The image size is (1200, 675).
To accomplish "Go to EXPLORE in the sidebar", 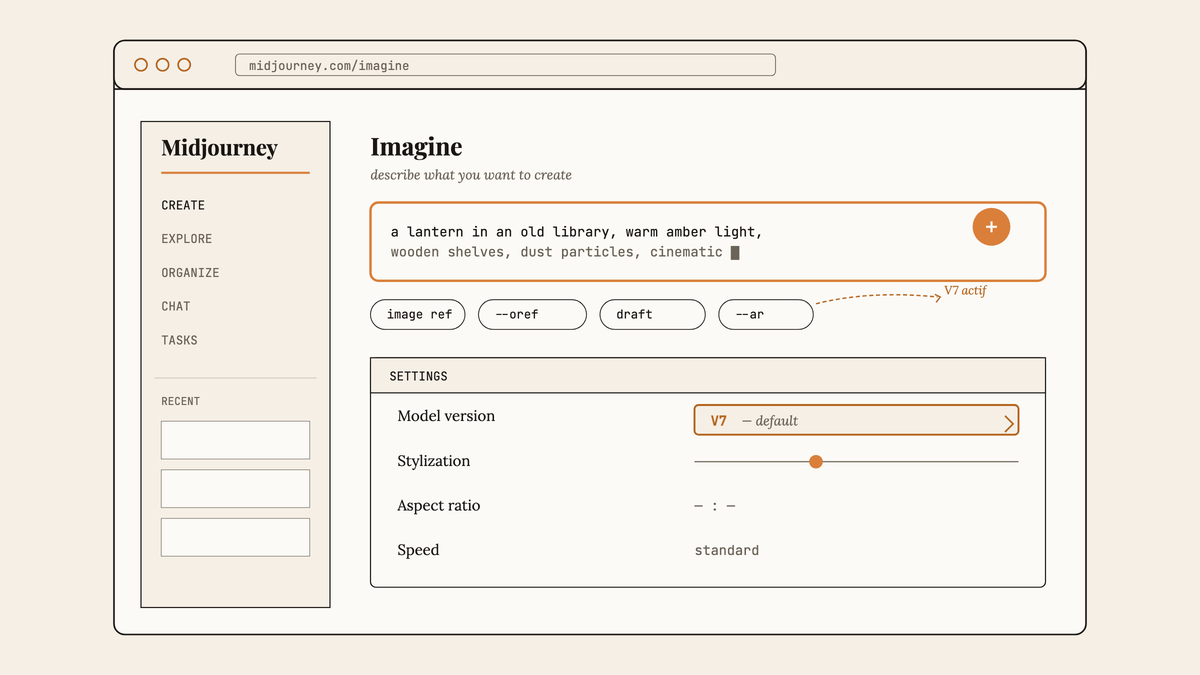I will 187,239.
